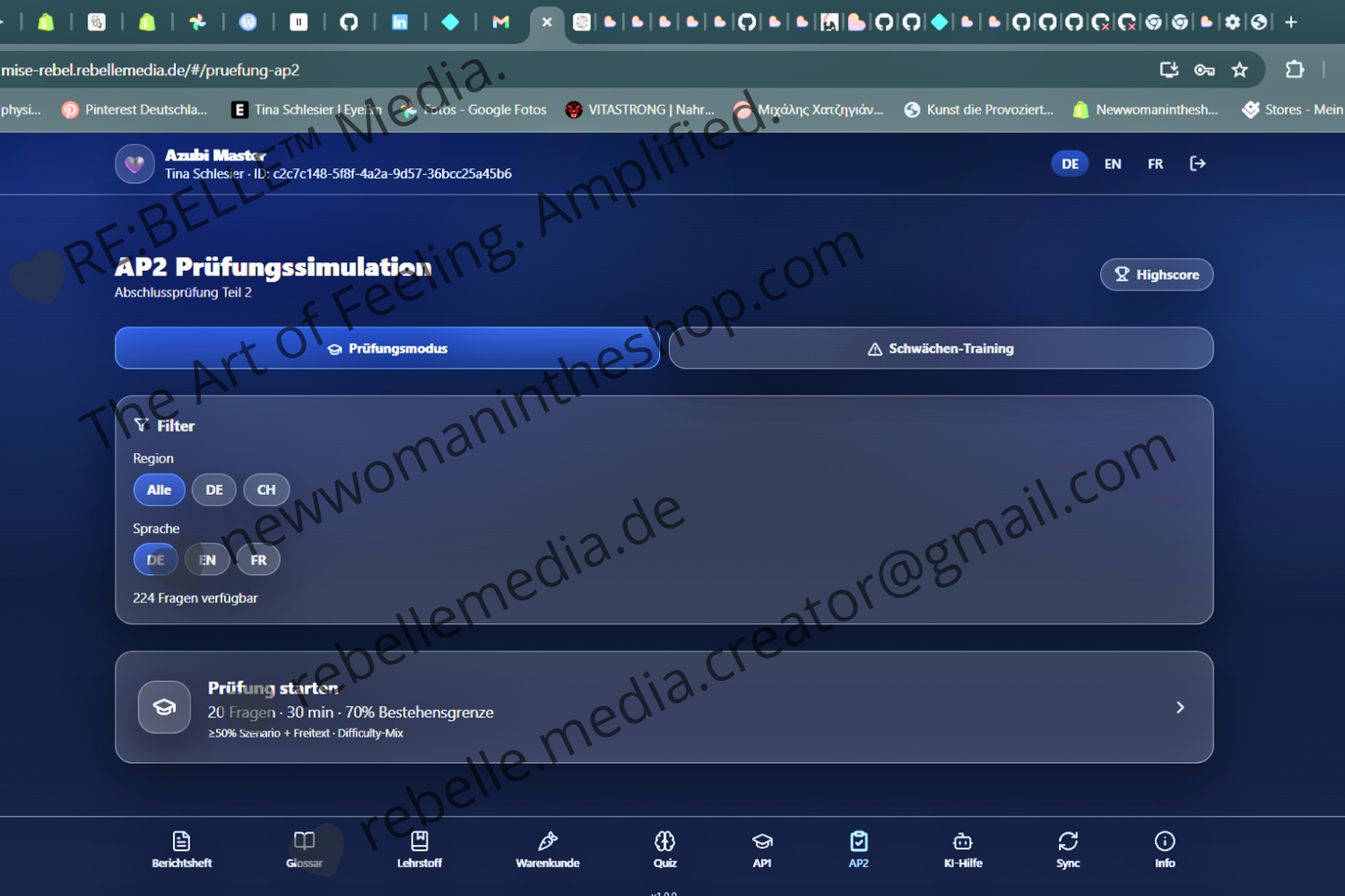Open the Warenkunde section
This screenshot has width=1345, height=896.
[547, 849]
